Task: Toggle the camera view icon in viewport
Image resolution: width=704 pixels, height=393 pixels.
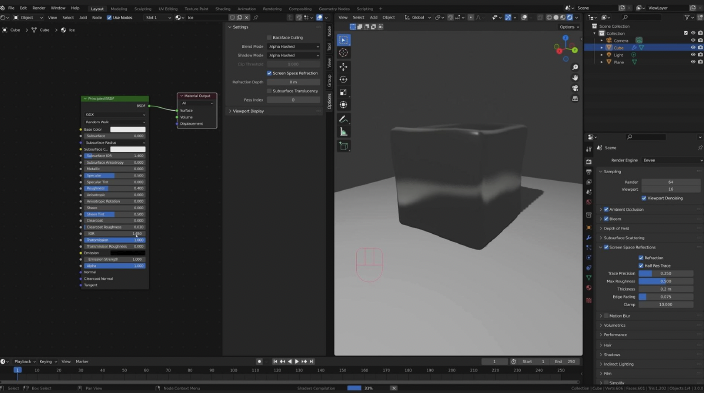Action: pos(575,88)
